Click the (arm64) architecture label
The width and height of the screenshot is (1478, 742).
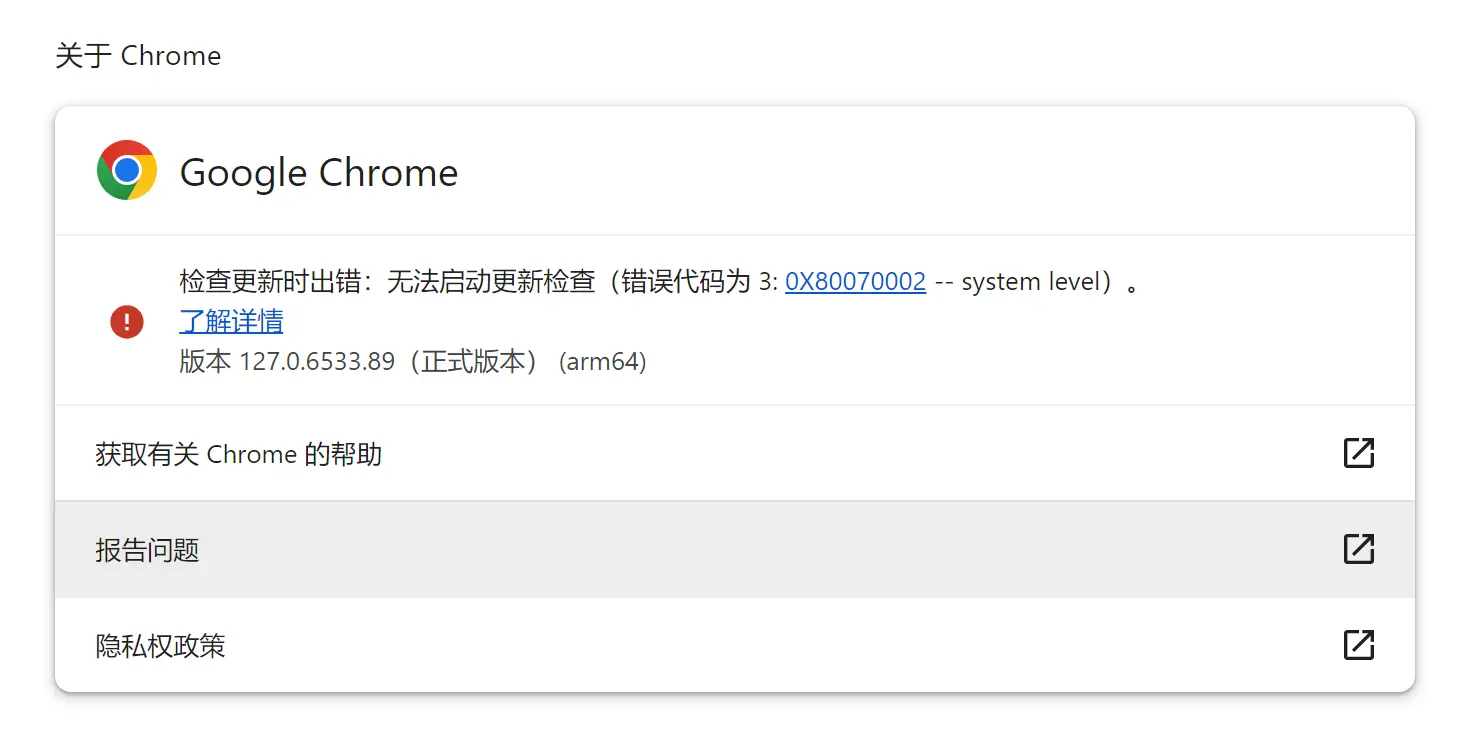[603, 361]
